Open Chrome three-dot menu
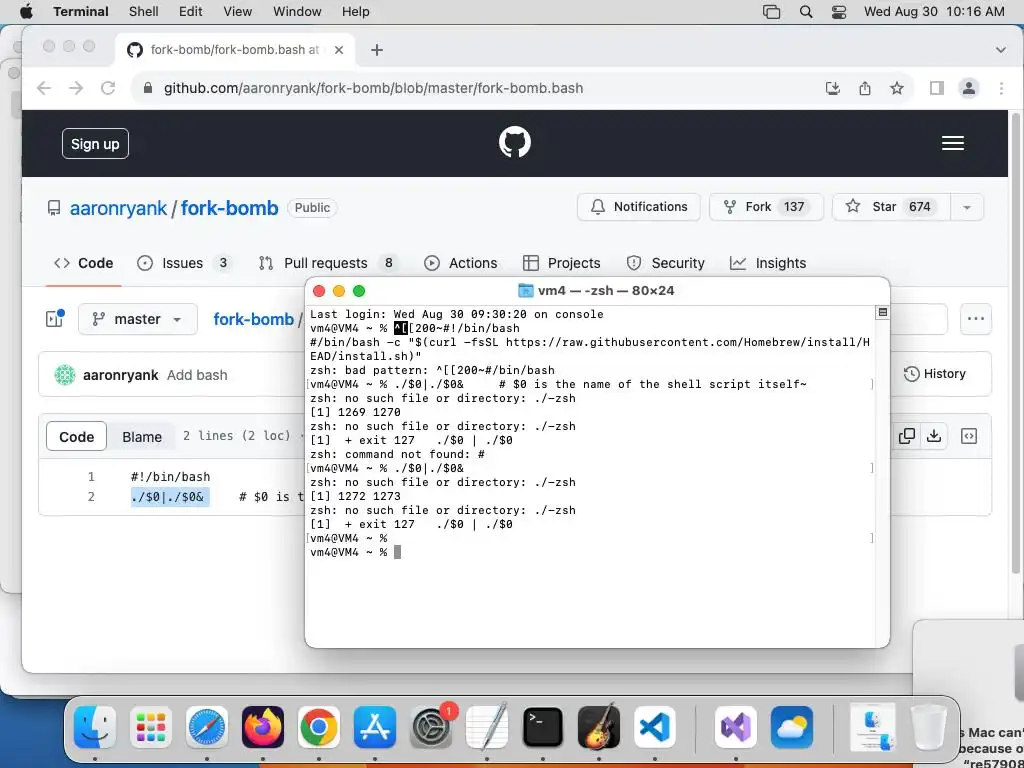 (1001, 88)
